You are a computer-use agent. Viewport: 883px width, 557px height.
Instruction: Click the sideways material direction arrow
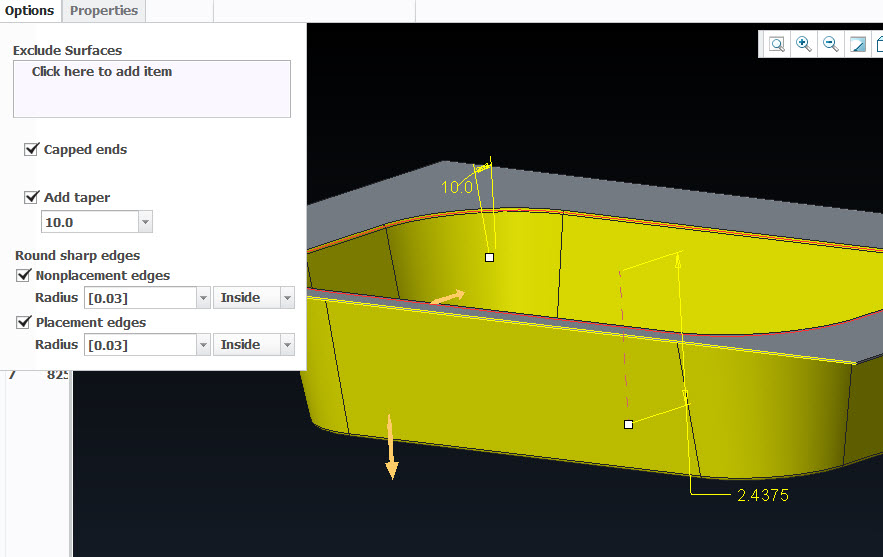448,297
